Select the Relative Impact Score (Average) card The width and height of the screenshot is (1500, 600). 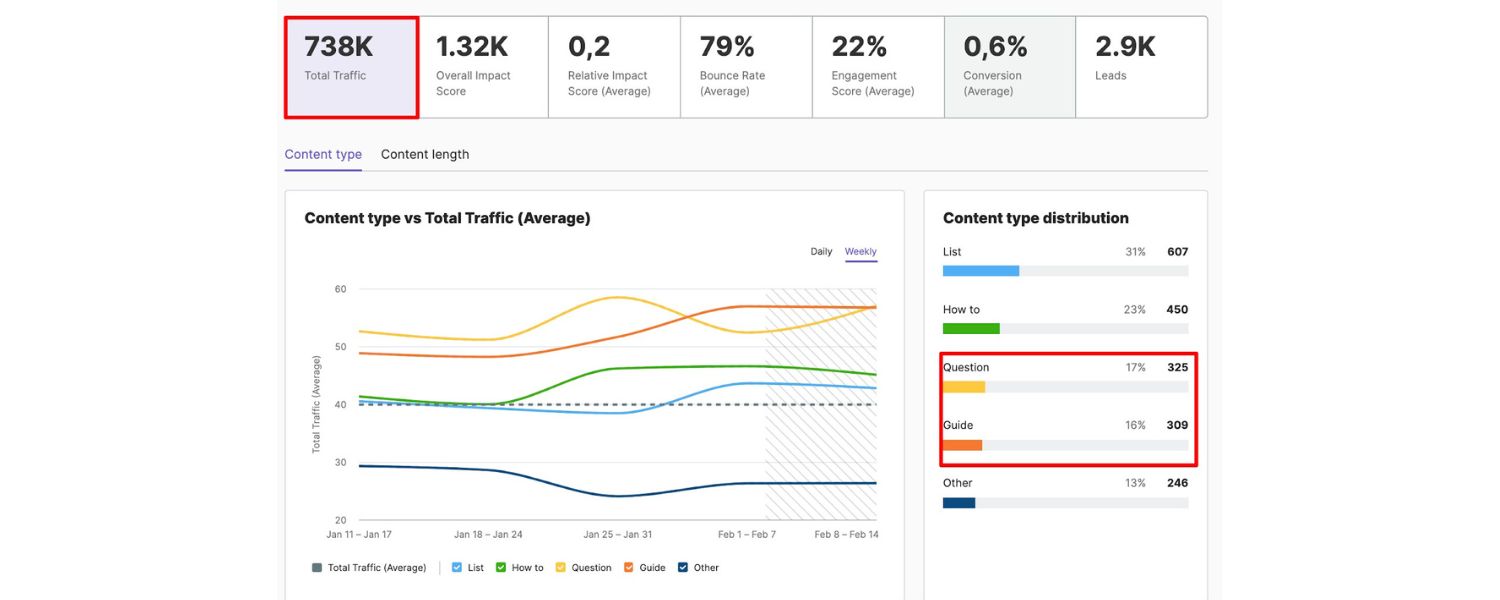pyautogui.click(x=614, y=67)
